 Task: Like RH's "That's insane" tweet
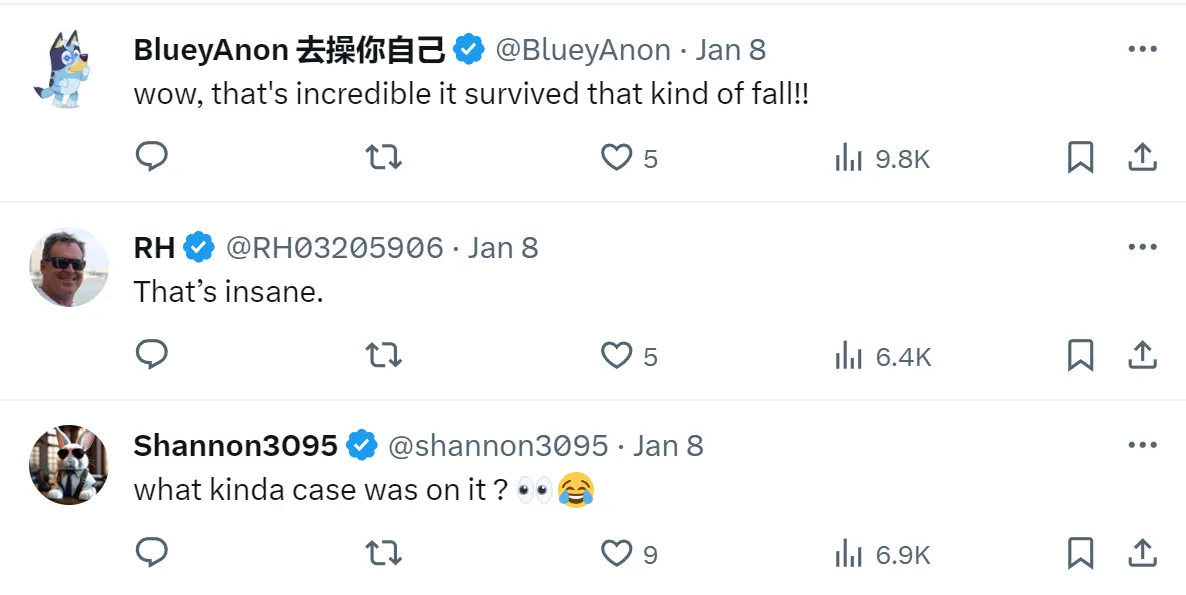click(x=617, y=355)
